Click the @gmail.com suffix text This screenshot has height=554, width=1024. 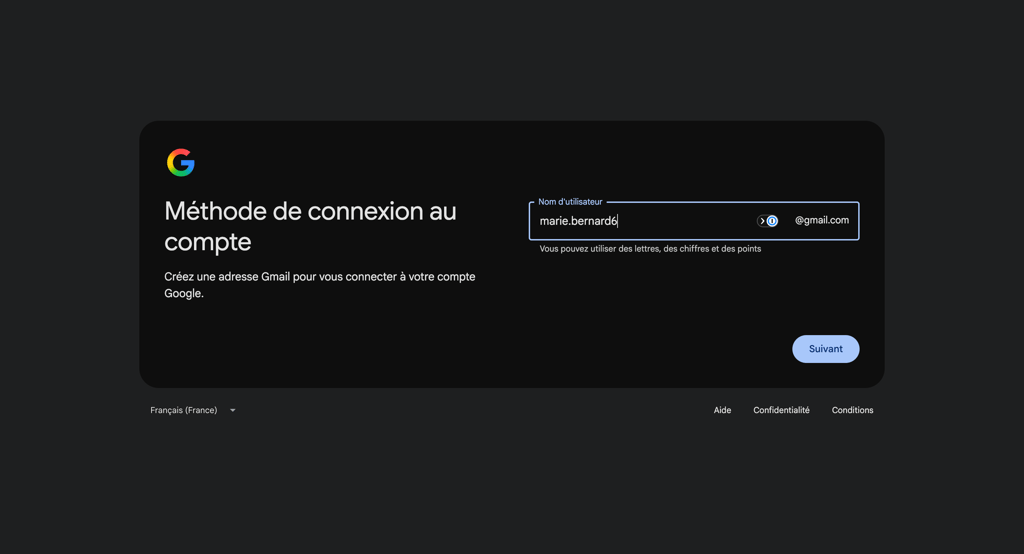coord(822,220)
